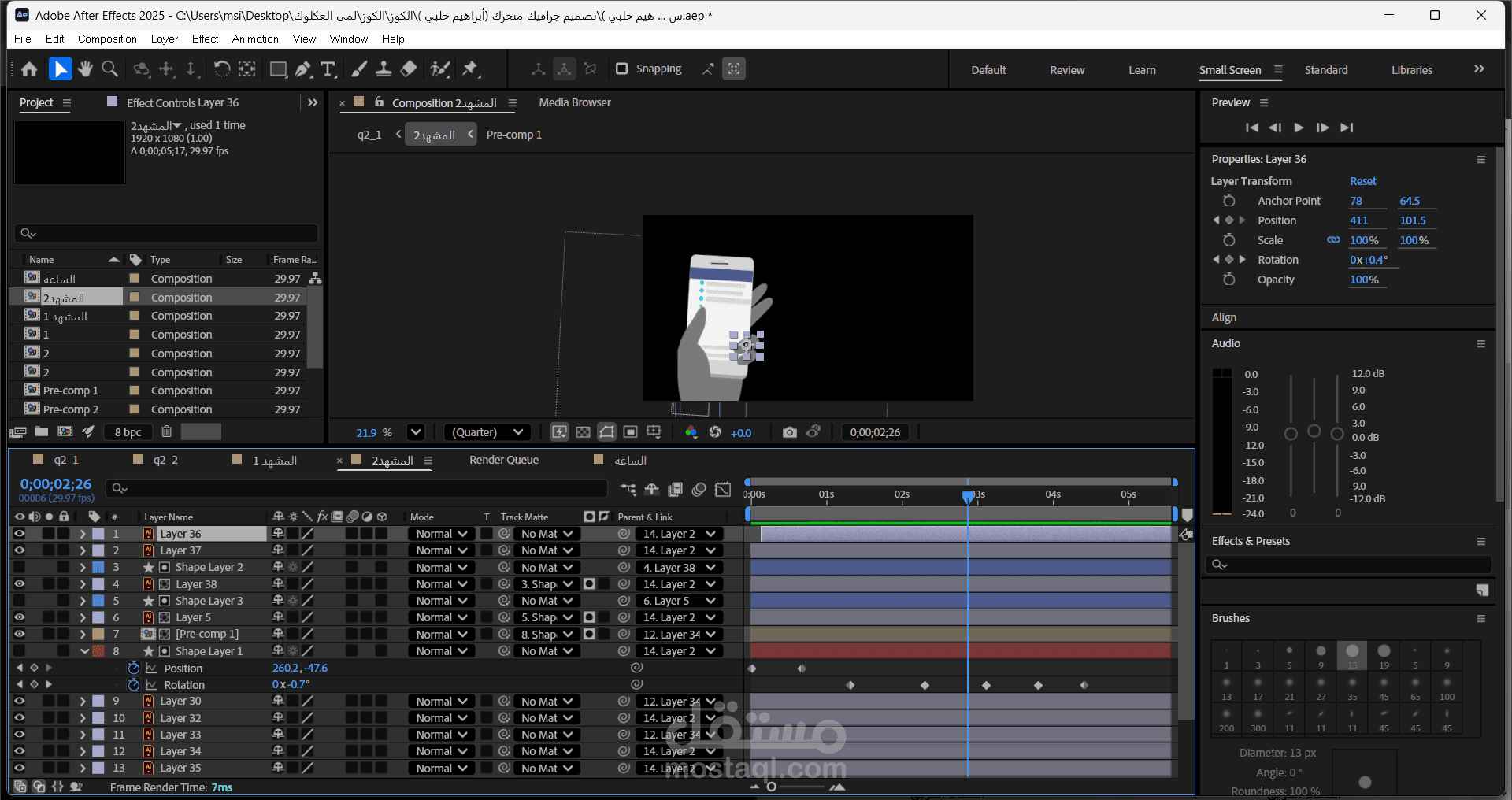Switch to Standard workspace

pos(1326,70)
